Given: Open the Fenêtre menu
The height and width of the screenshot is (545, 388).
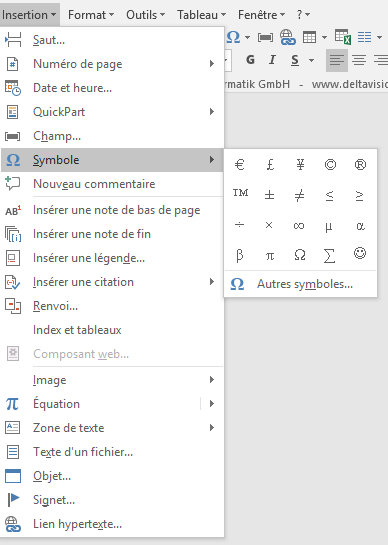Looking at the screenshot, I should pos(261,15).
